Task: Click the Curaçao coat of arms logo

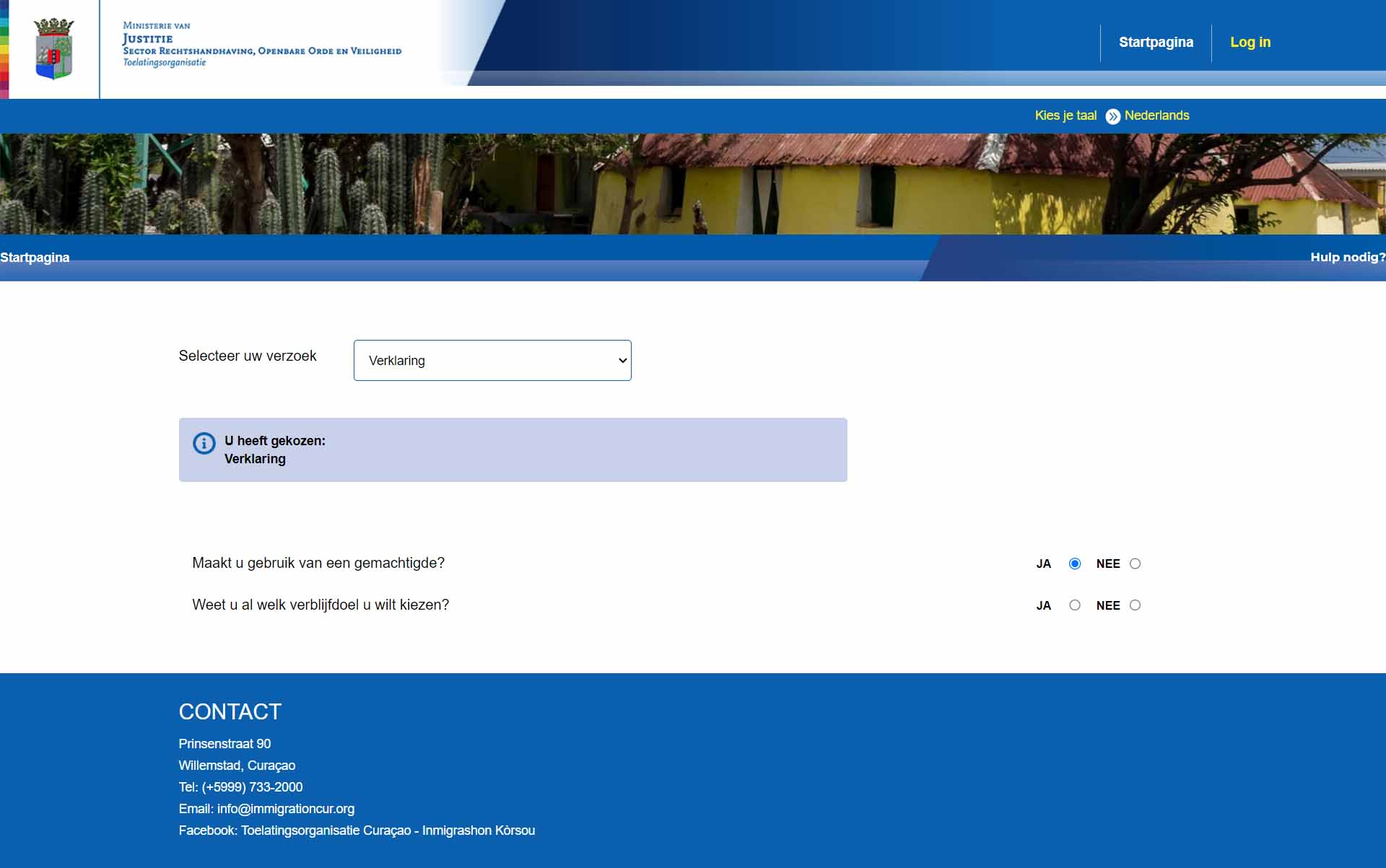Action: [x=54, y=48]
